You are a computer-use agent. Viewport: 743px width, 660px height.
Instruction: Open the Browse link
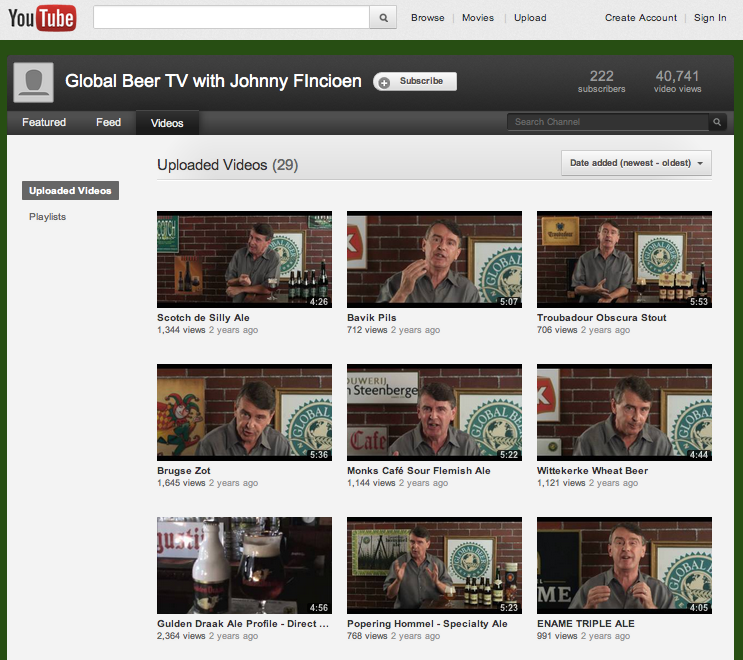(427, 18)
